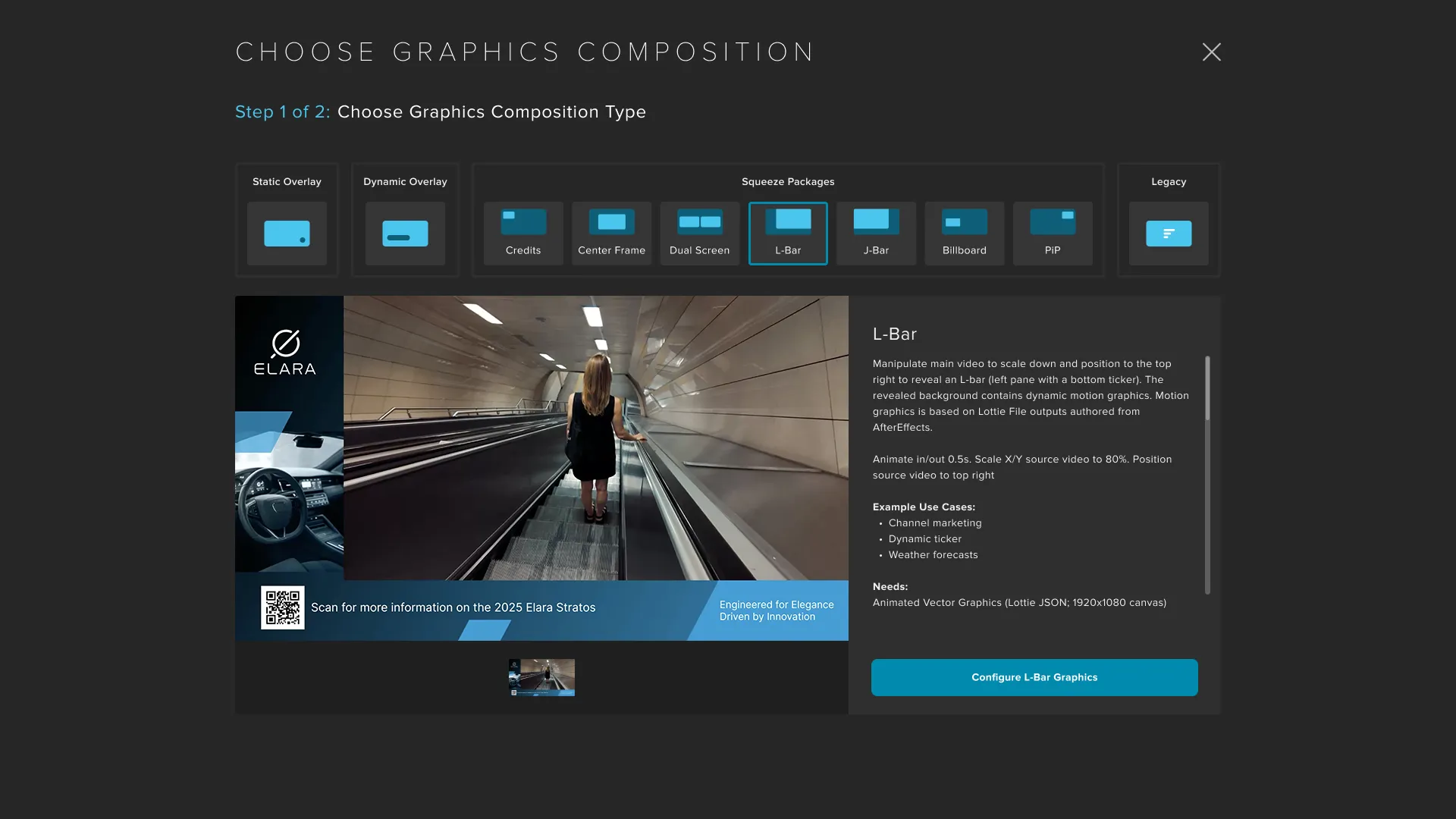Select the Static Overlay composition icon
Image resolution: width=1456 pixels, height=819 pixels.
pyautogui.click(x=287, y=233)
